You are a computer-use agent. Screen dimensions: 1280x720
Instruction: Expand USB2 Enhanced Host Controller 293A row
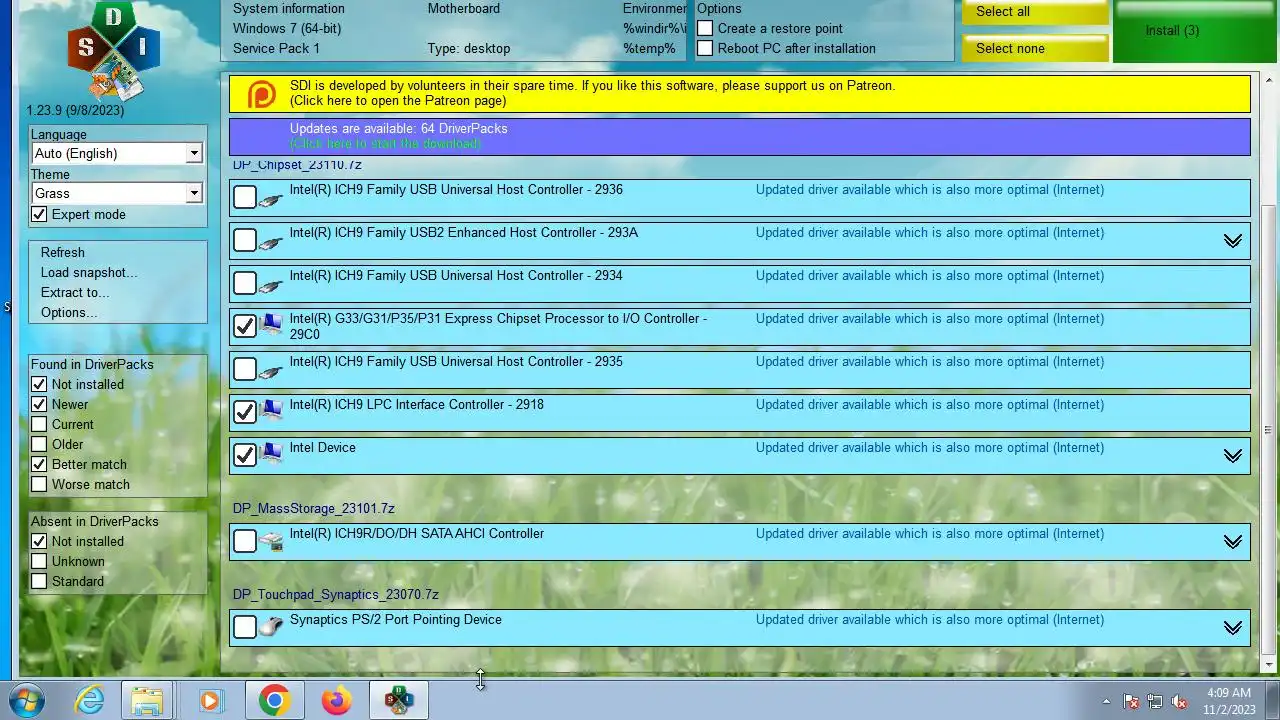coord(1233,241)
